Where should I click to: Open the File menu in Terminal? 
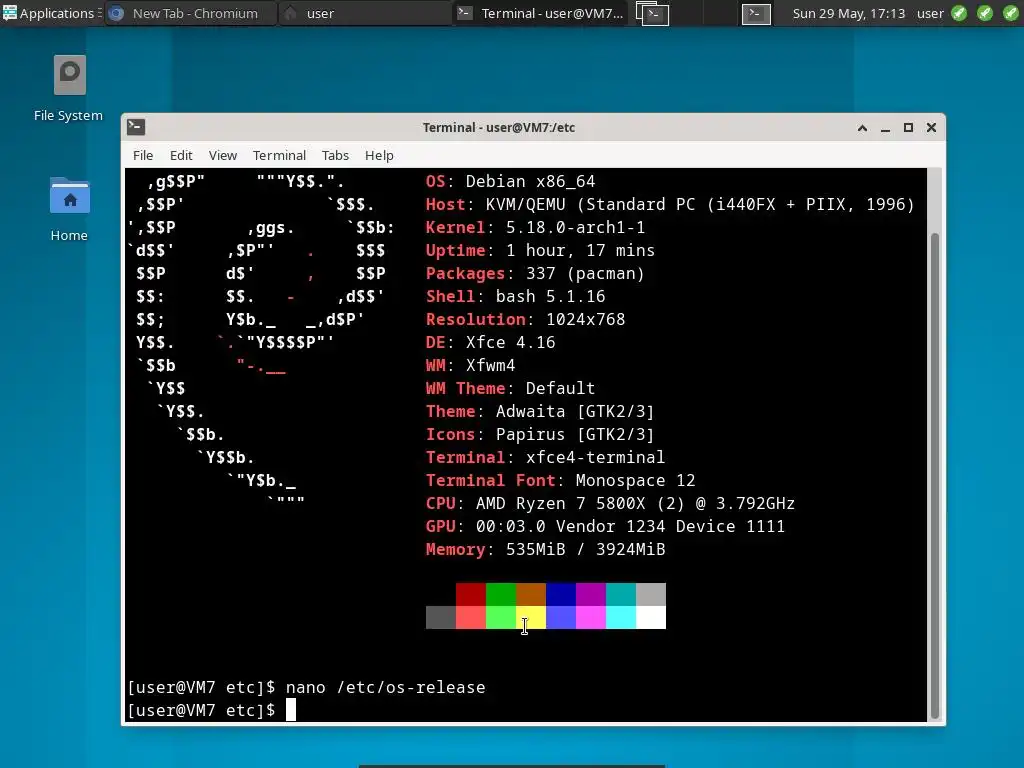pyautogui.click(x=143, y=155)
